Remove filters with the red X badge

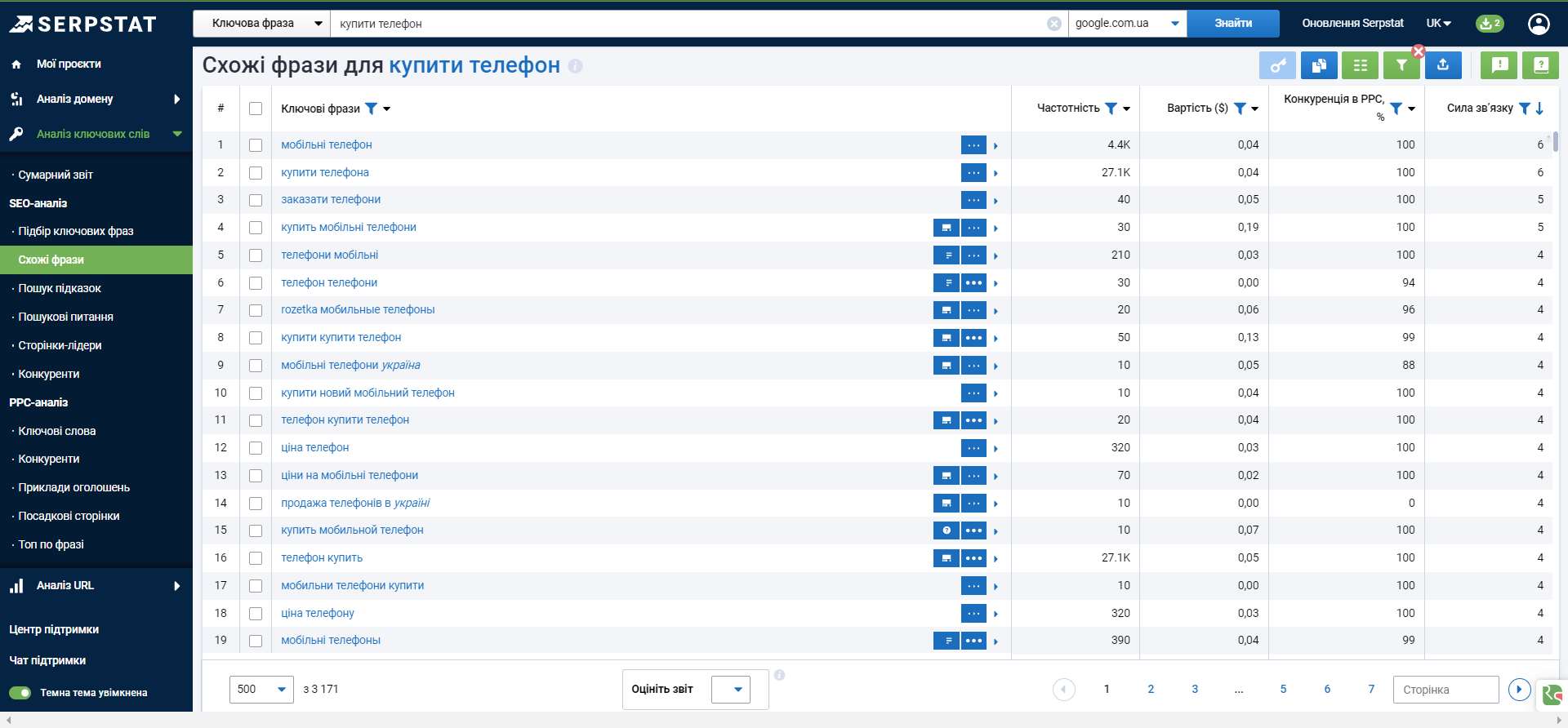tap(1419, 51)
